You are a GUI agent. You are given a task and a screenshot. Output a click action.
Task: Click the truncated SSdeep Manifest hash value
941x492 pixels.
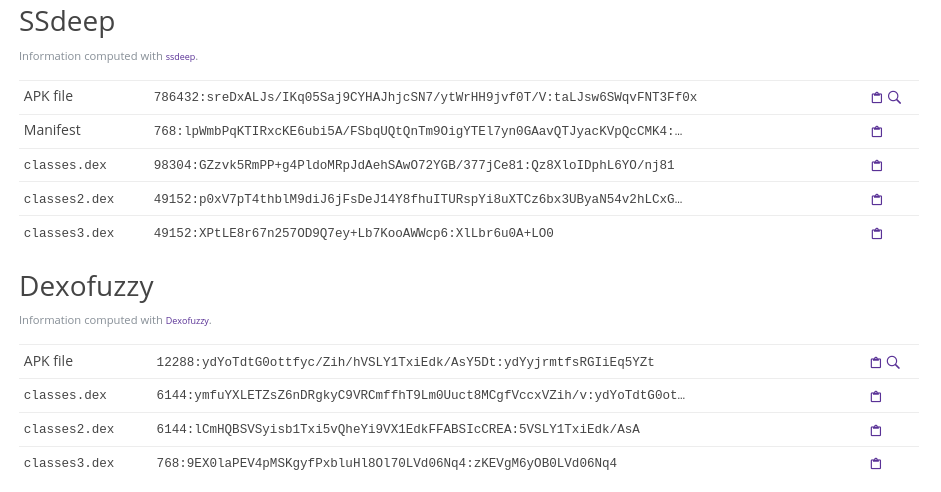(x=418, y=132)
